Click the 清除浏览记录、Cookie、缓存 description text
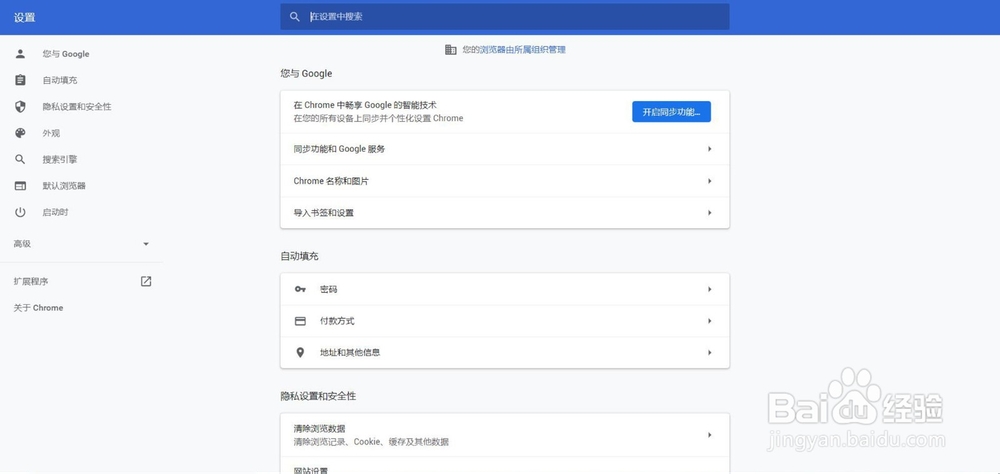1000x474 pixels. coord(371,441)
